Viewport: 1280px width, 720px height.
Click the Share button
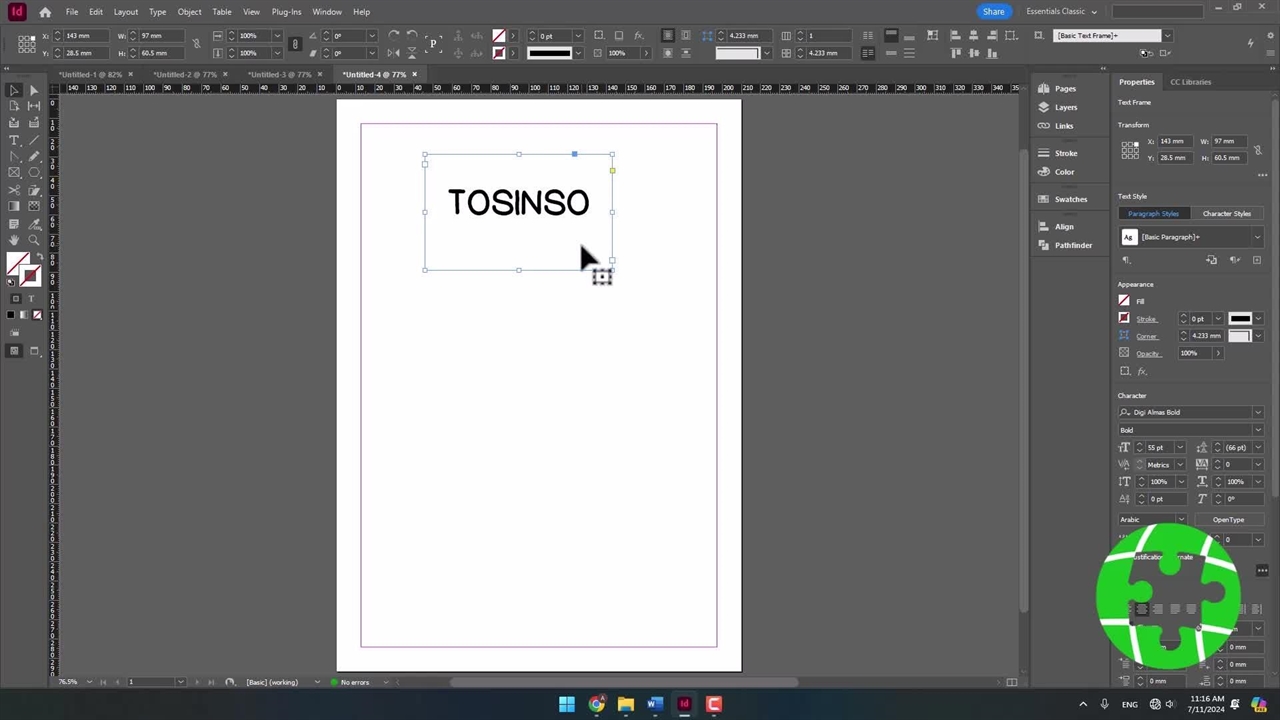[993, 12]
